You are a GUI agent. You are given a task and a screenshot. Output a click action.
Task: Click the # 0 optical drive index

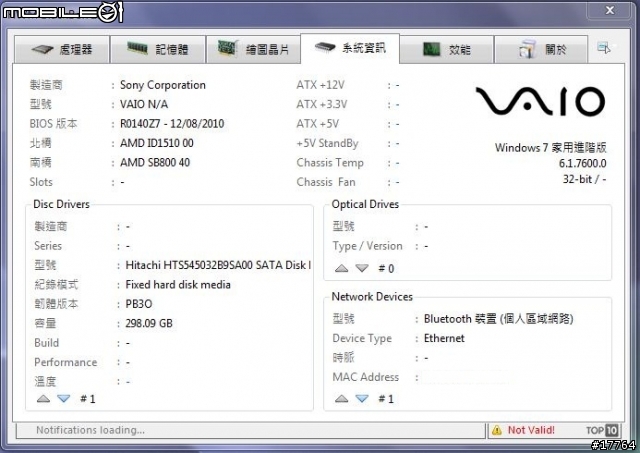[386, 269]
